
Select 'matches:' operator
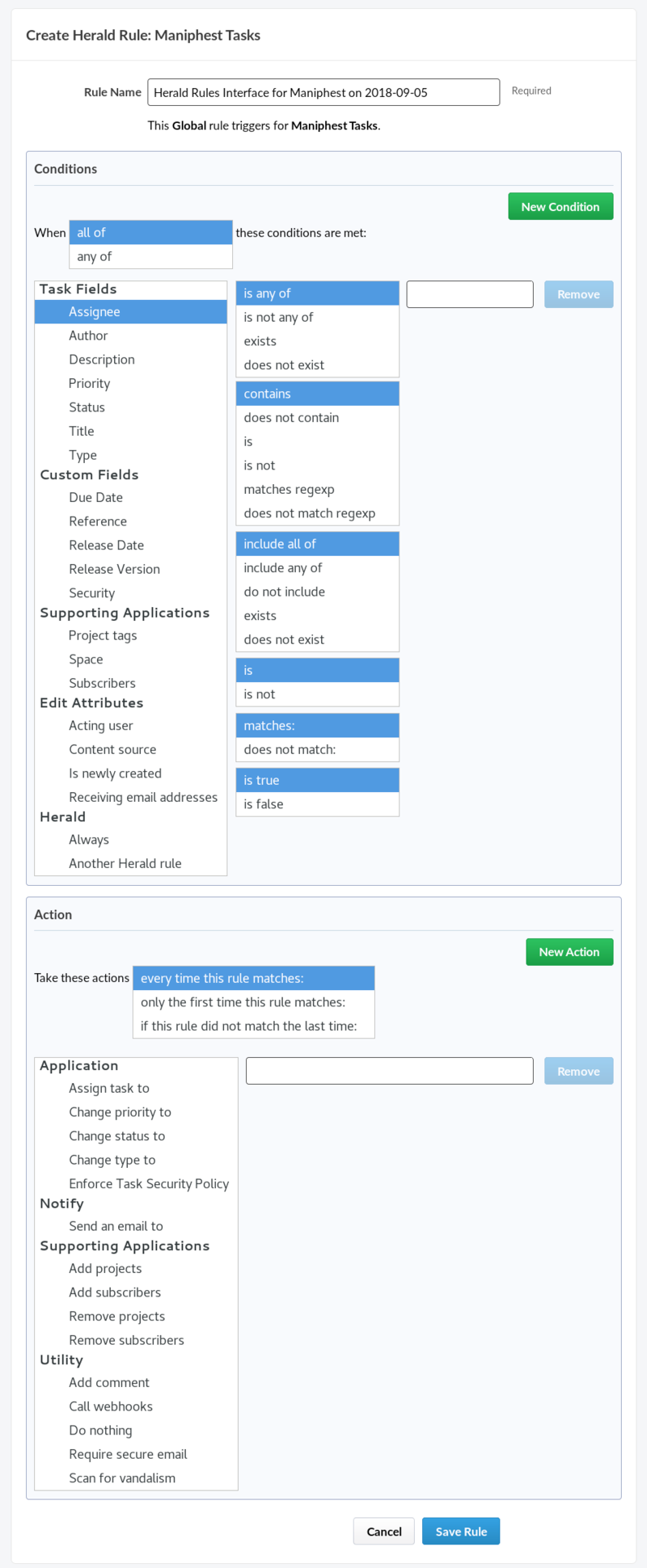point(318,726)
